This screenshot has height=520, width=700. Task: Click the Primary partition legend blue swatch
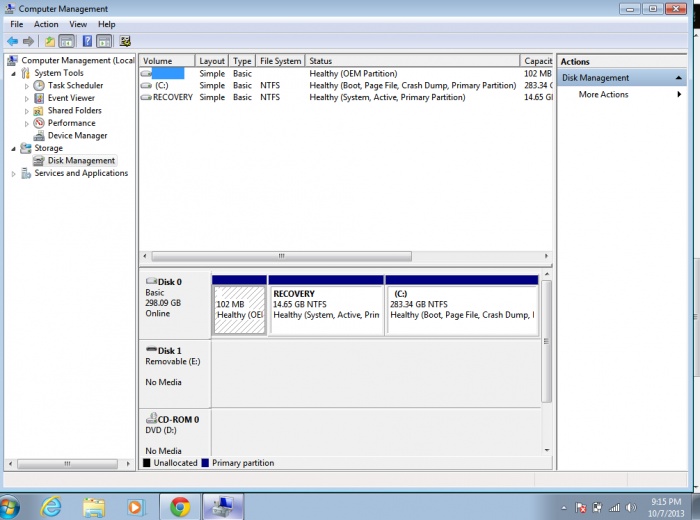(205, 463)
